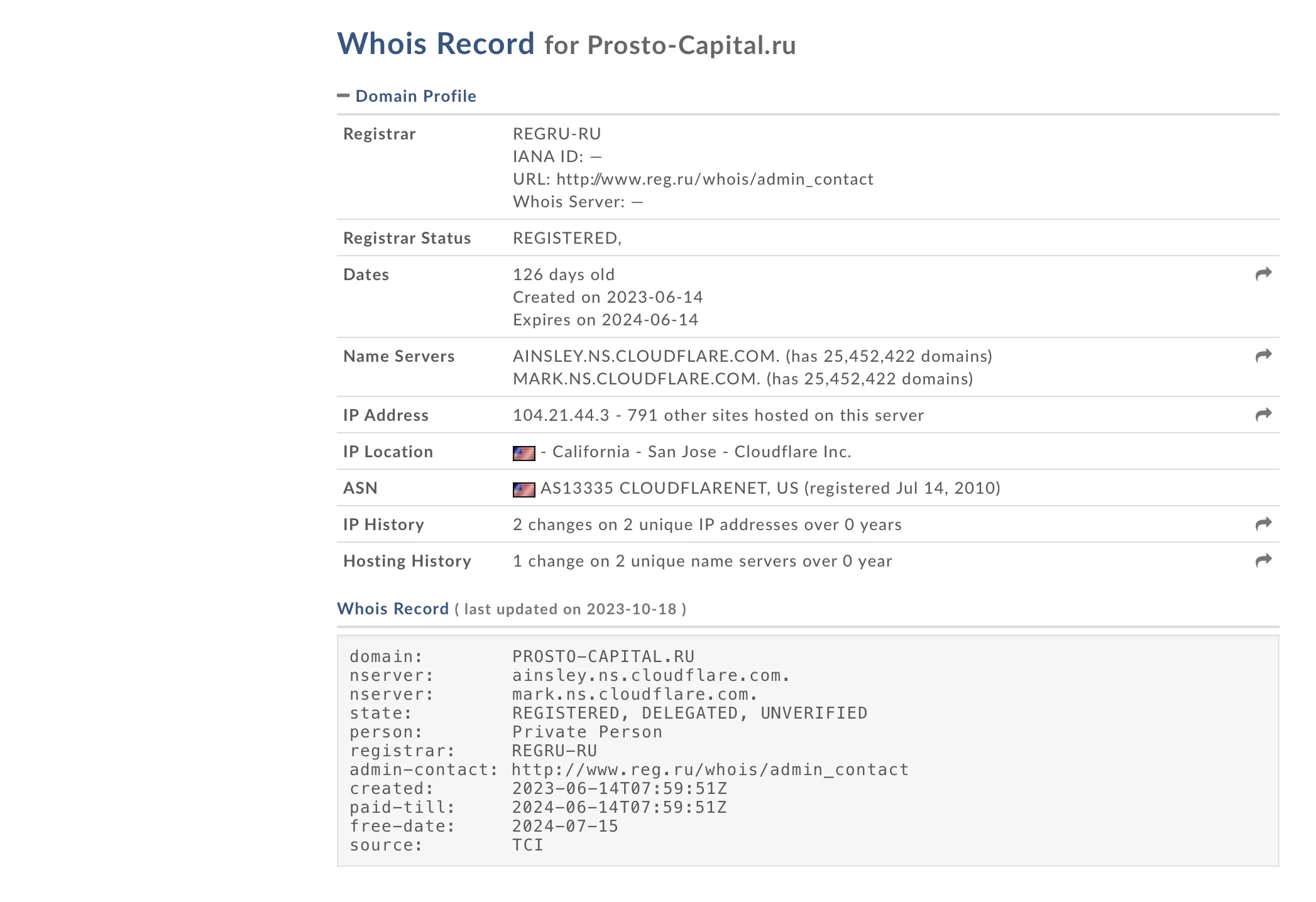Viewport: 1316px width, 902px height.
Task: Click the admin-contact URL in the raw record
Action: pos(710,769)
